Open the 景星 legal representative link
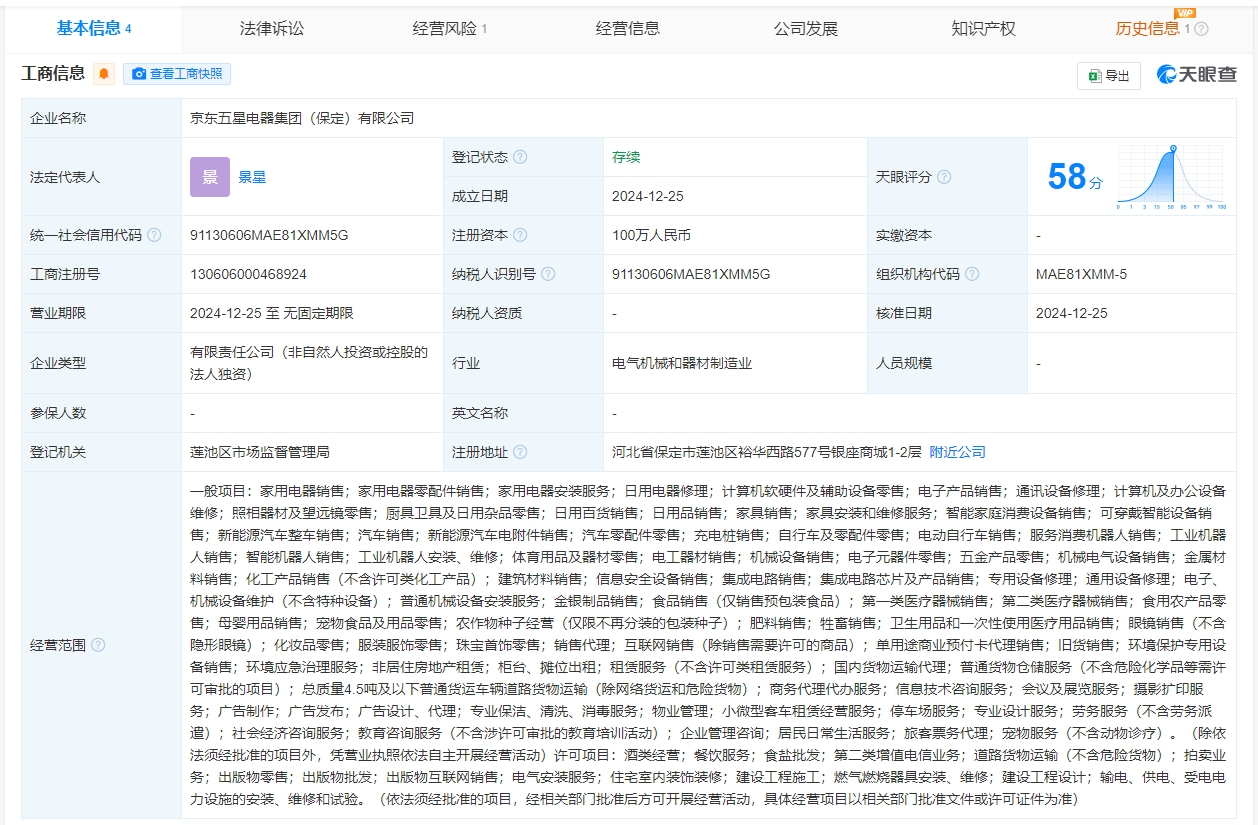The height and width of the screenshot is (825, 1258). point(252,177)
